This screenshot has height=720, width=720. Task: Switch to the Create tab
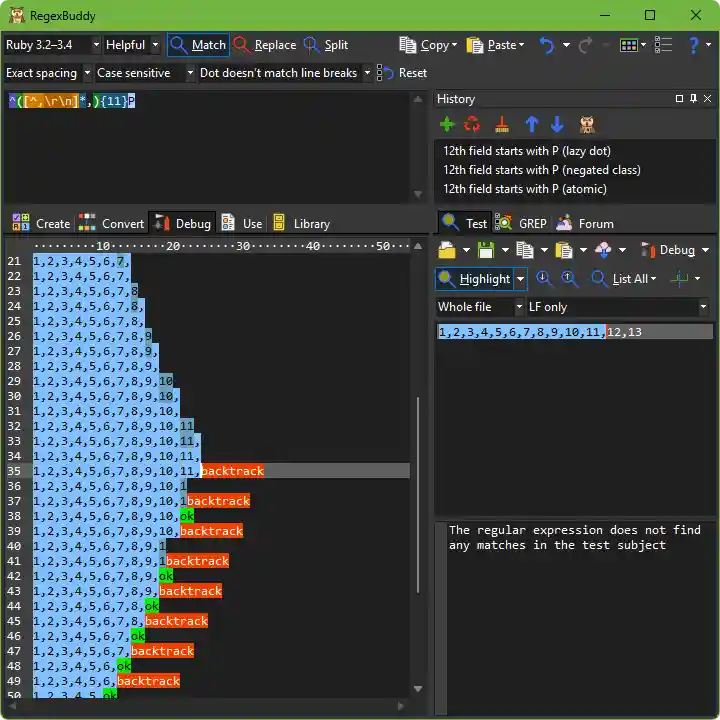(x=41, y=224)
